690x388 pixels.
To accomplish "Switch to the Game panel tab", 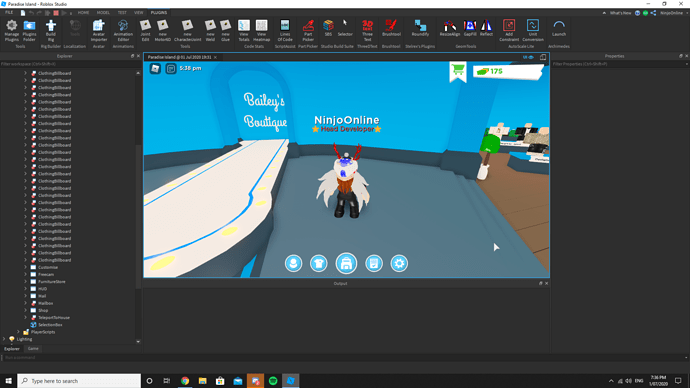I will (x=33, y=348).
